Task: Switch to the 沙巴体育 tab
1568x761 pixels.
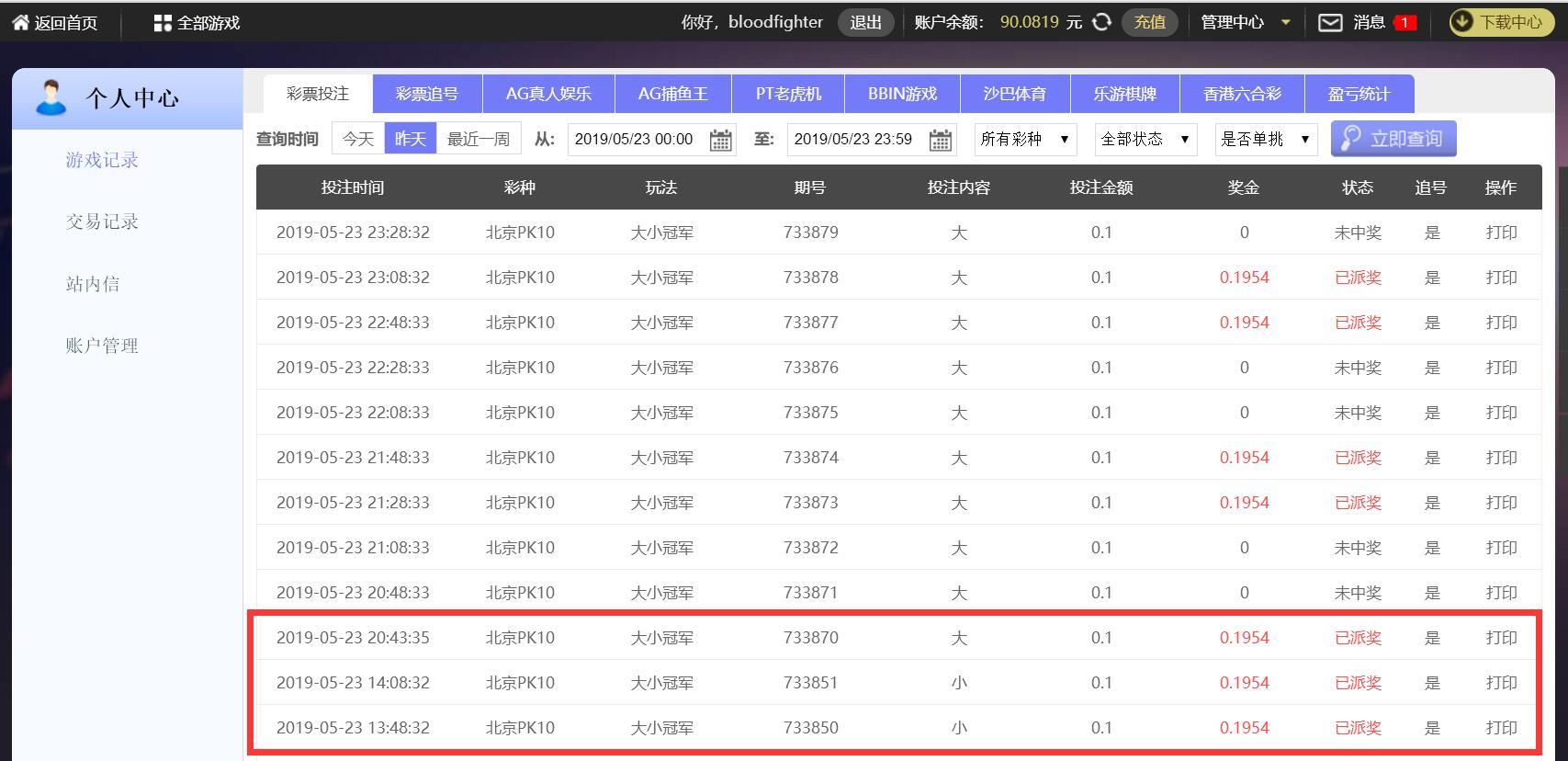Action: [1015, 94]
